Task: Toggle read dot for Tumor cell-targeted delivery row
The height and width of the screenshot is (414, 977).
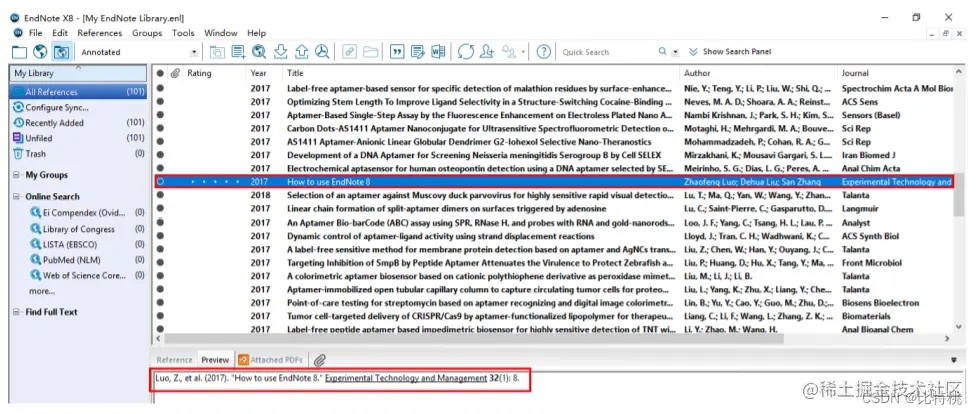Action: pyautogui.click(x=160, y=316)
